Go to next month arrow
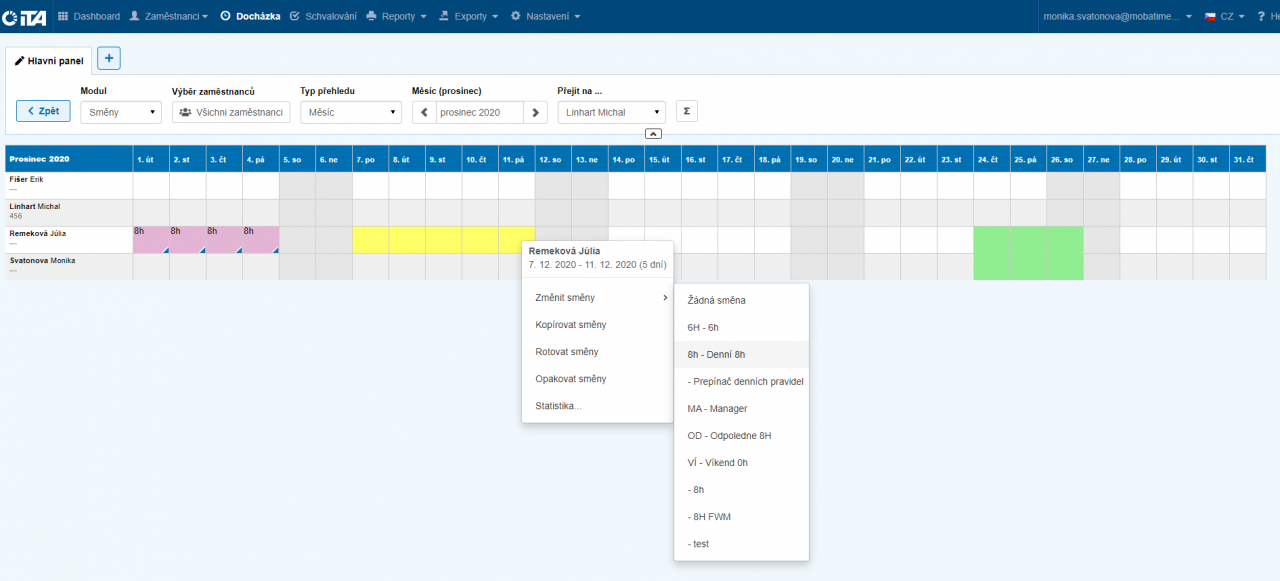The height and width of the screenshot is (581, 1280). [537, 113]
